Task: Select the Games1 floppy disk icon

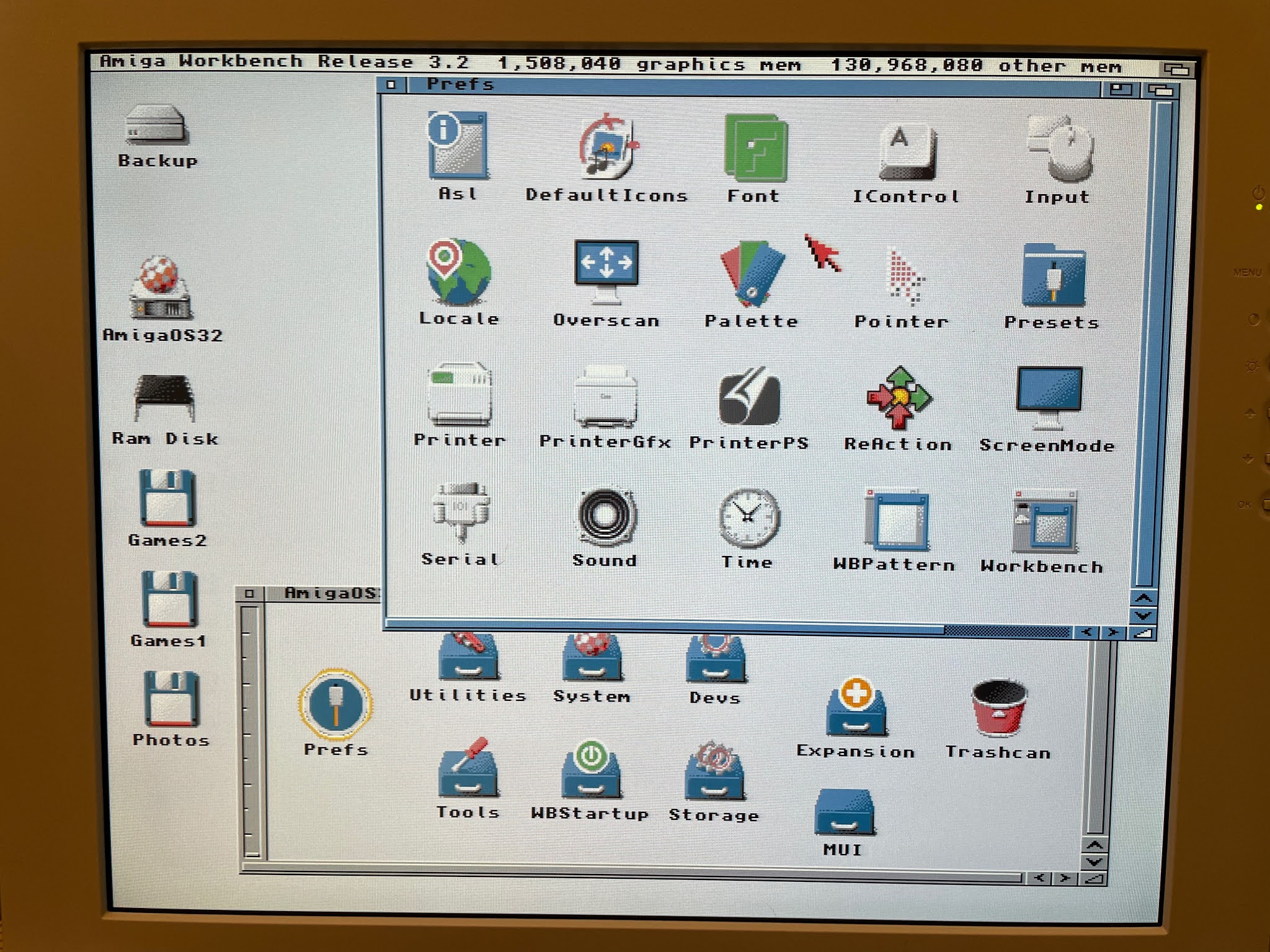Action: coord(169,599)
